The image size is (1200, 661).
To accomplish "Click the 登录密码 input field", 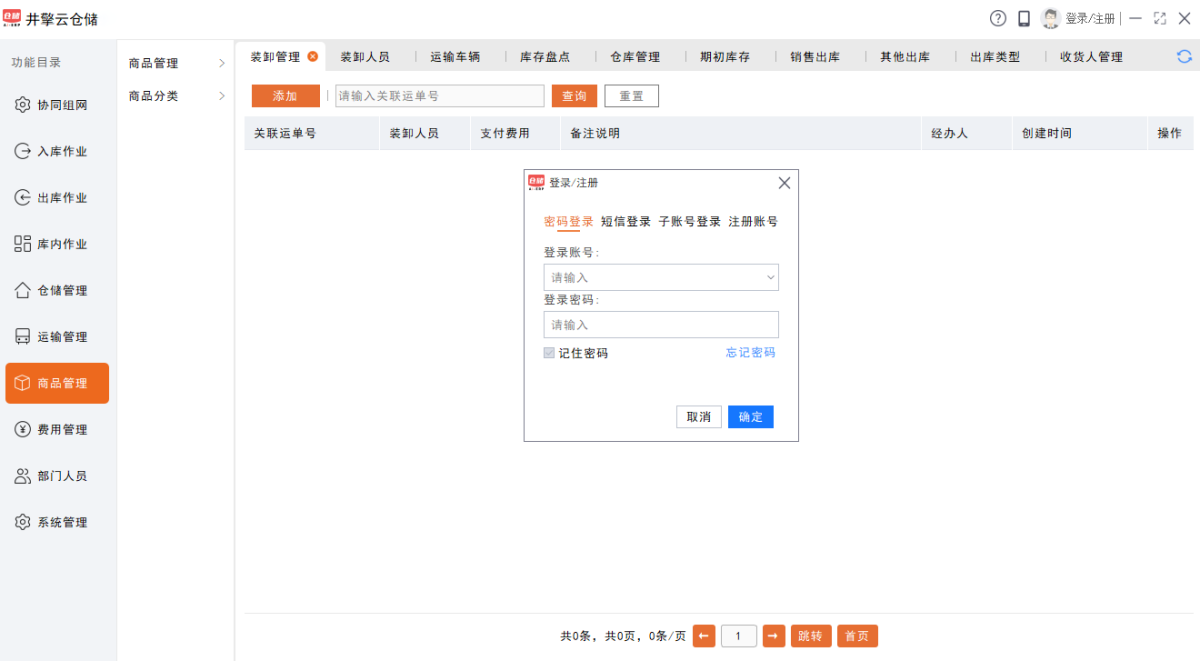I will pos(661,325).
